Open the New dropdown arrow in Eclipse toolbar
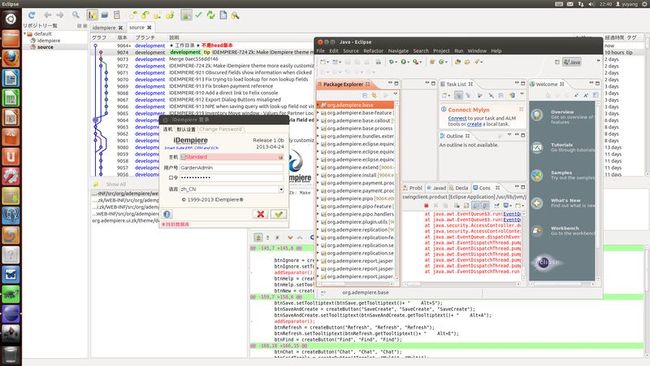Screen dimensions: 650x366 click(328, 62)
